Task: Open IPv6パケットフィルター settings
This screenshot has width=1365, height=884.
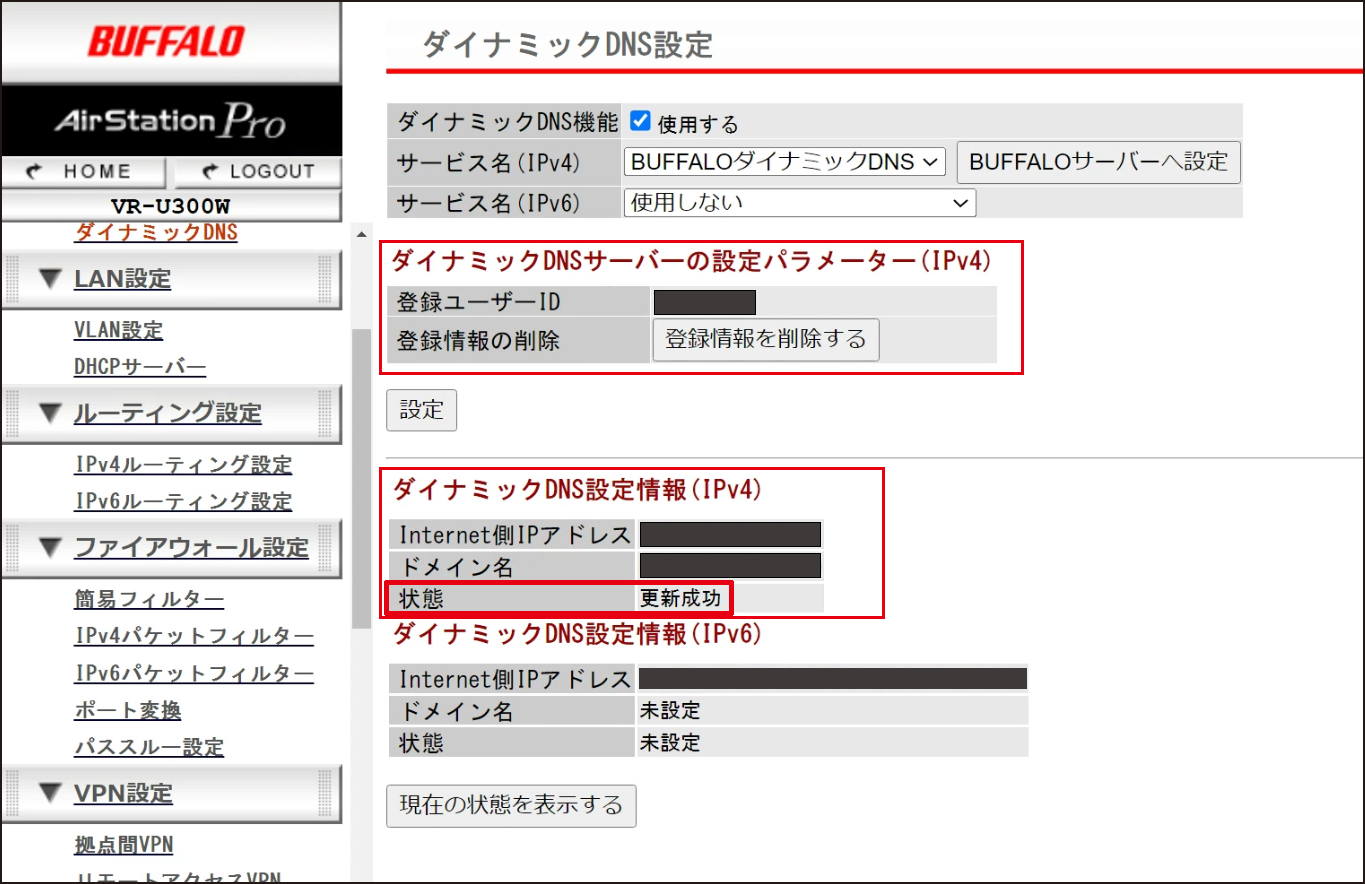Action: pyautogui.click(x=194, y=673)
